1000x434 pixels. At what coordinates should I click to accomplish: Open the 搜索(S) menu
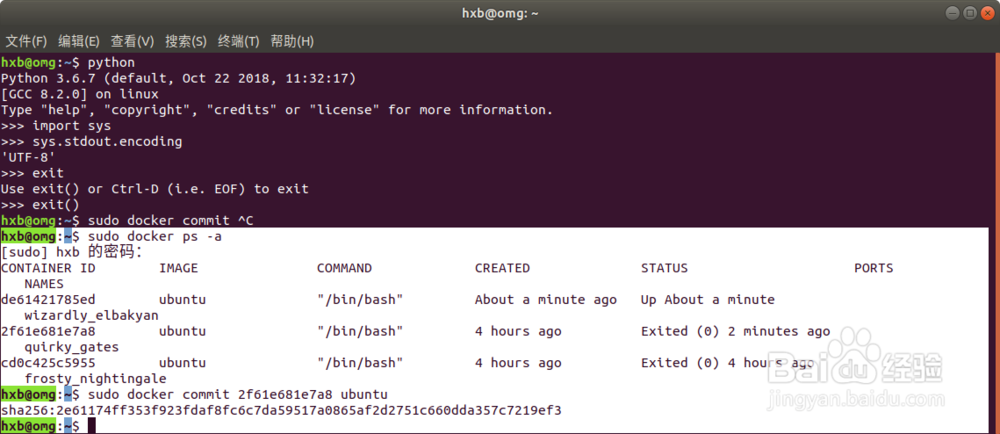click(186, 41)
